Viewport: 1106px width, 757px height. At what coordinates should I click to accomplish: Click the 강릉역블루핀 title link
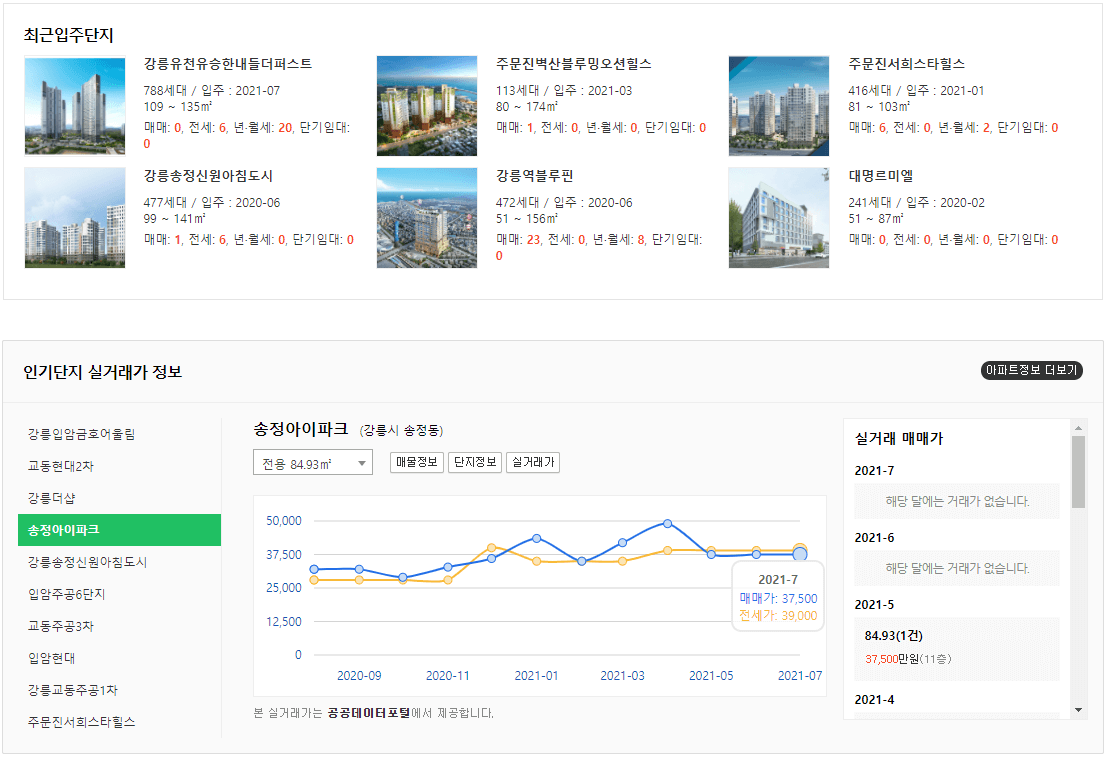(535, 176)
